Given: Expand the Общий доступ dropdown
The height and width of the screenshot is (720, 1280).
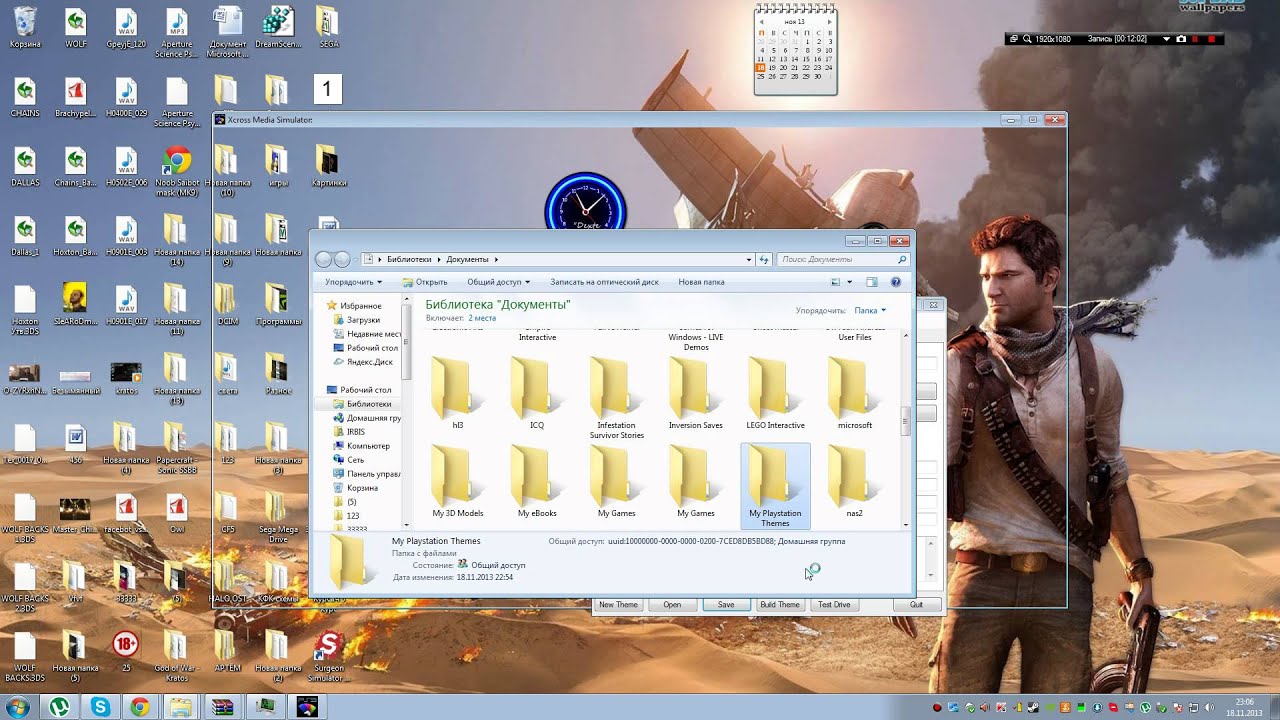Looking at the screenshot, I should coord(498,282).
